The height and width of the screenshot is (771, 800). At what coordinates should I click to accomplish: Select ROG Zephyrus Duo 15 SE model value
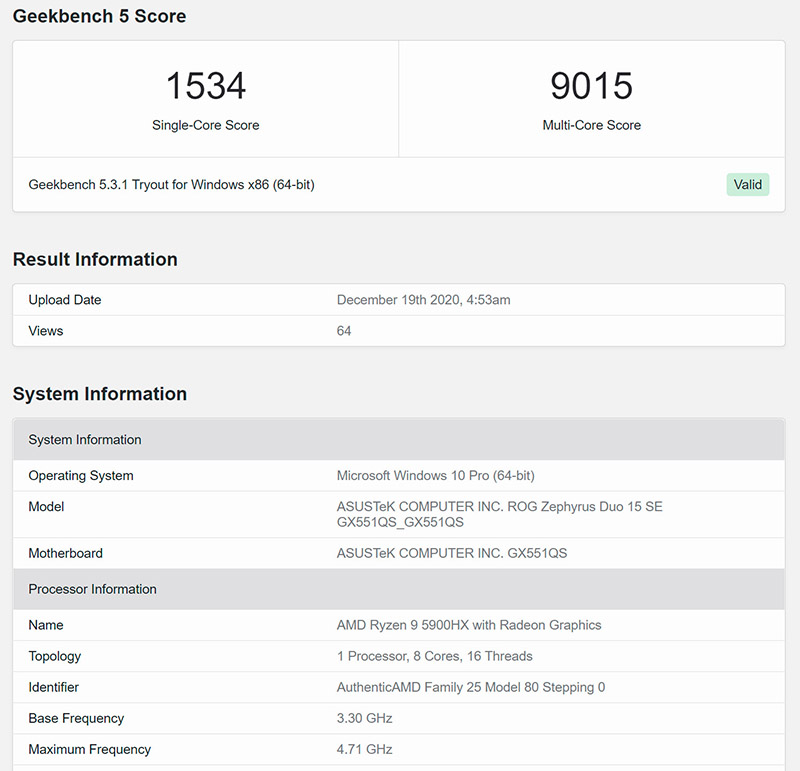(499, 514)
